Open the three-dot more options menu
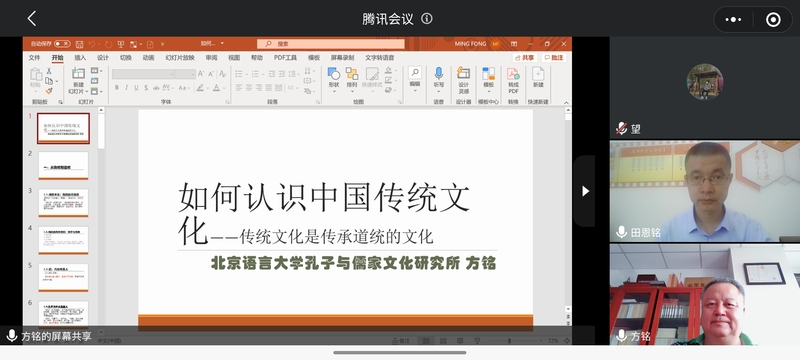This screenshot has width=800, height=360. point(733,20)
